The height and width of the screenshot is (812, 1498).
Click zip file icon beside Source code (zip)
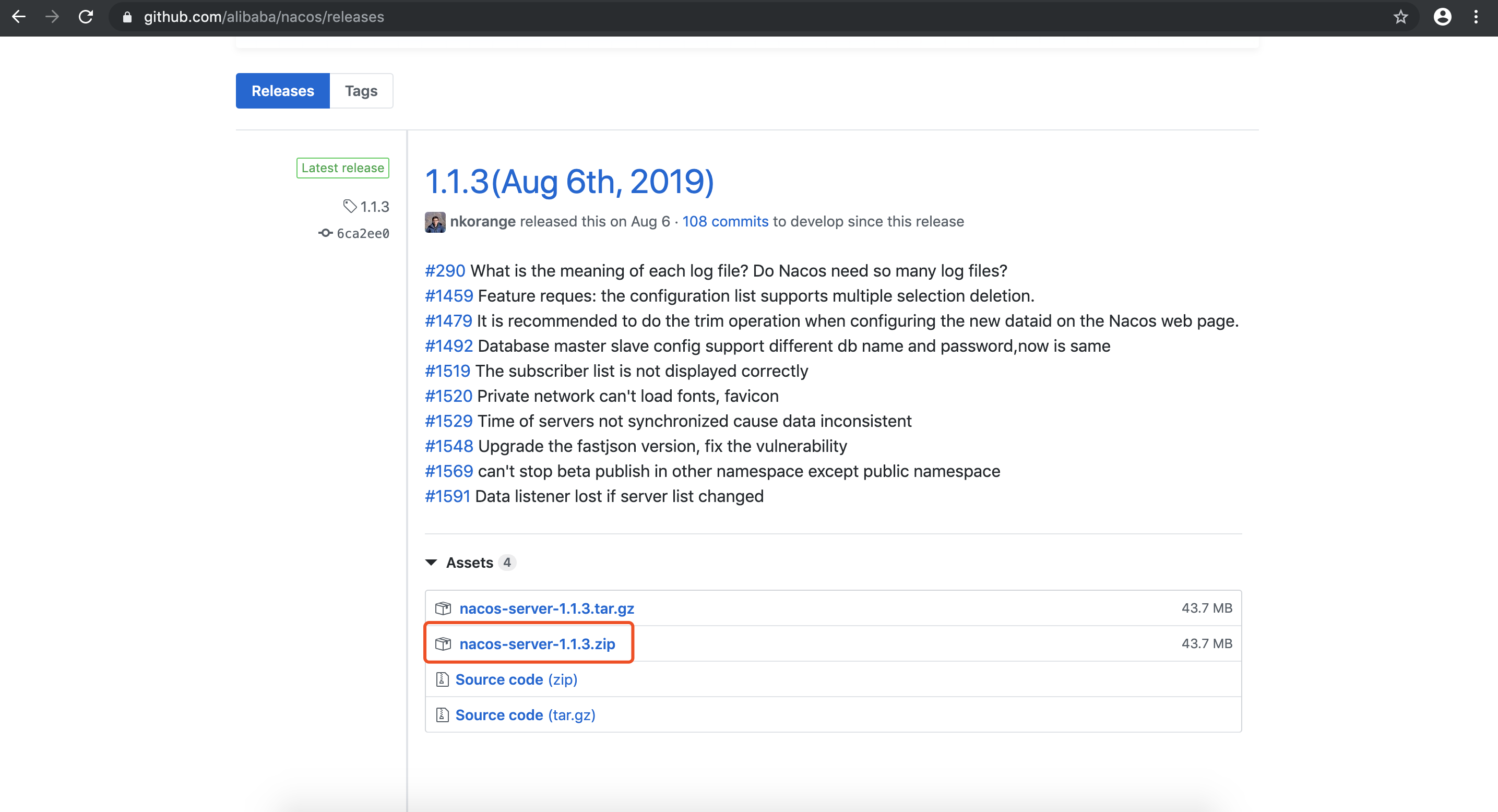[x=443, y=679]
